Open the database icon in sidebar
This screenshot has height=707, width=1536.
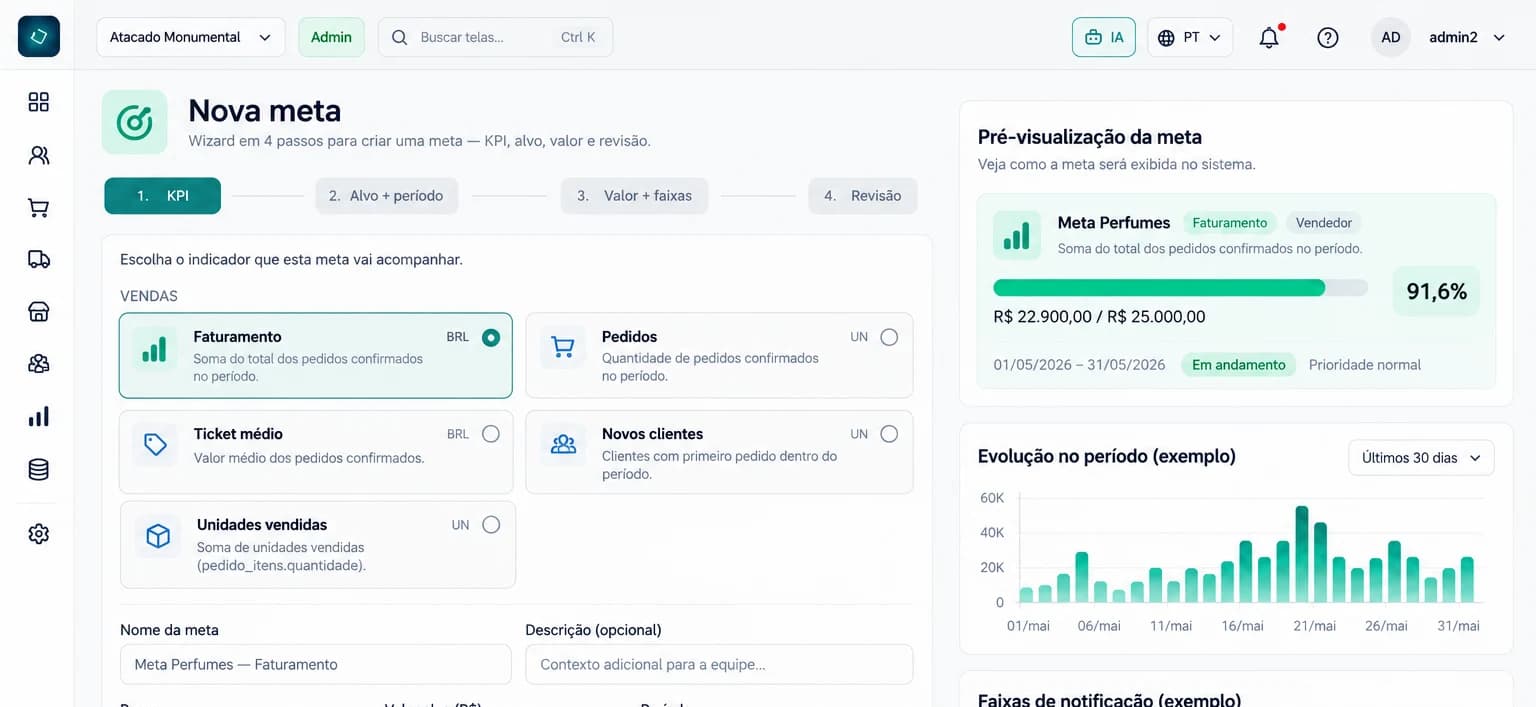click(39, 469)
